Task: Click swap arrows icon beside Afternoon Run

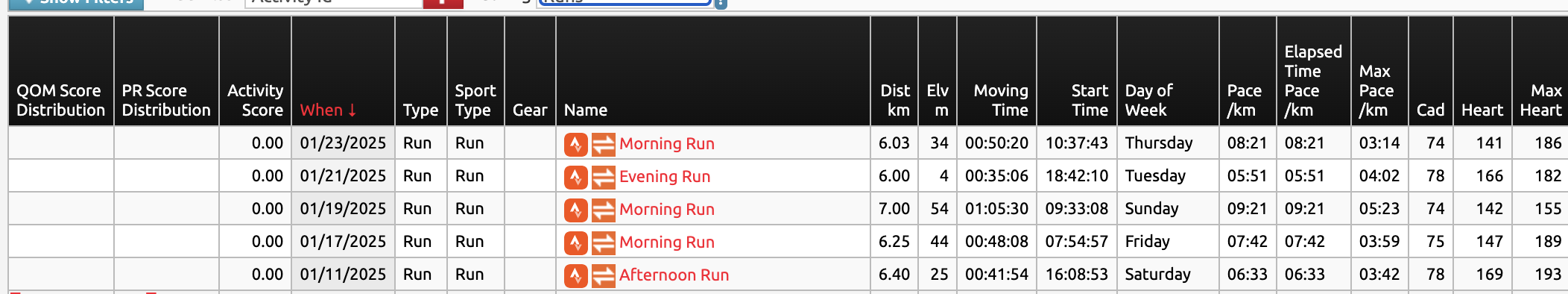Action: point(603,275)
